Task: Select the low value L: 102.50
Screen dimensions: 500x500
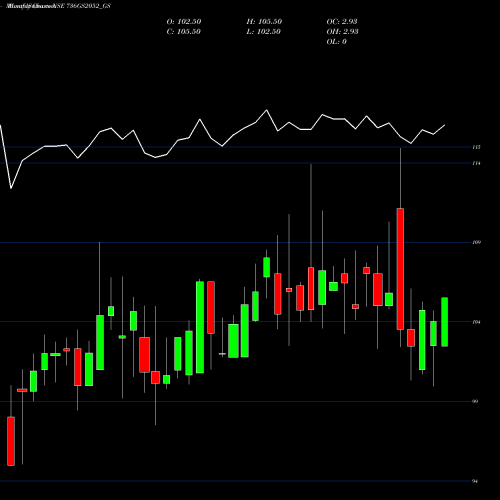Action: coord(263,32)
